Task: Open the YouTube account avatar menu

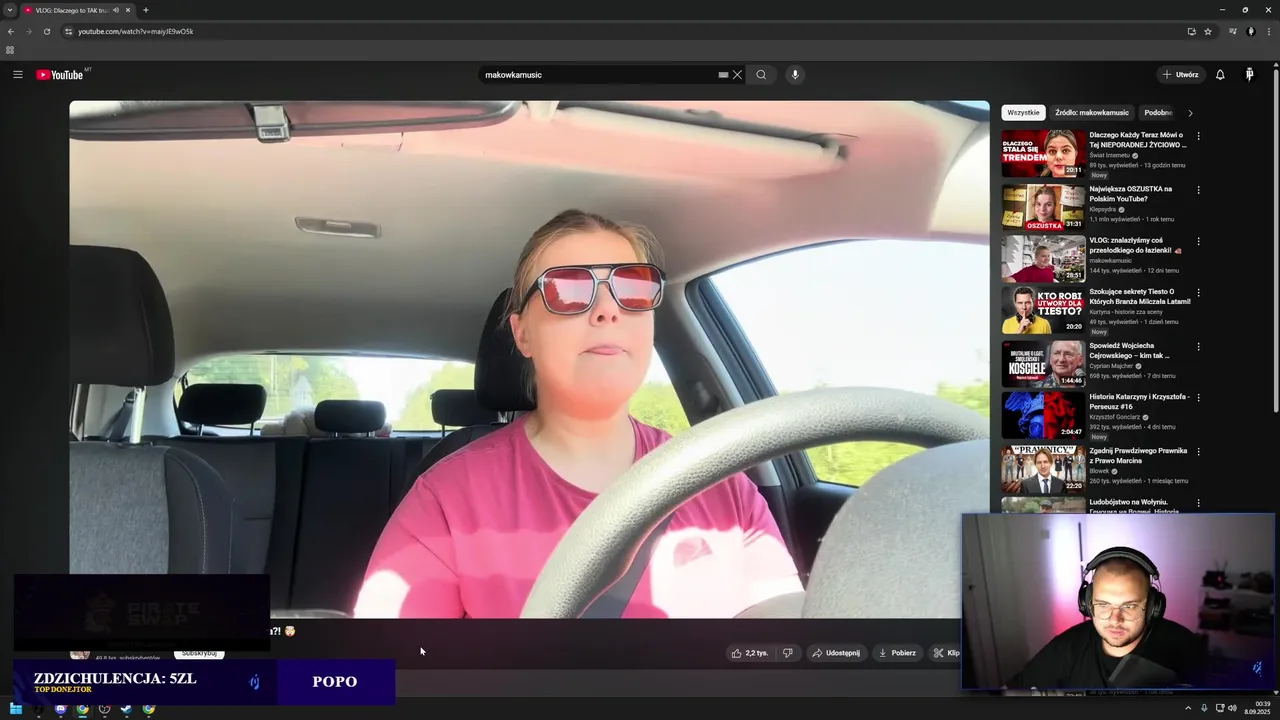Action: point(1249,75)
